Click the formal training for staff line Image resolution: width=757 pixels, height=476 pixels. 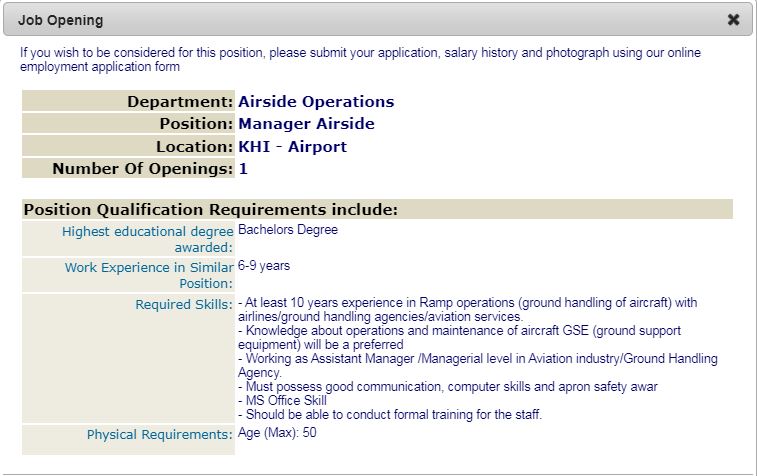coord(390,415)
